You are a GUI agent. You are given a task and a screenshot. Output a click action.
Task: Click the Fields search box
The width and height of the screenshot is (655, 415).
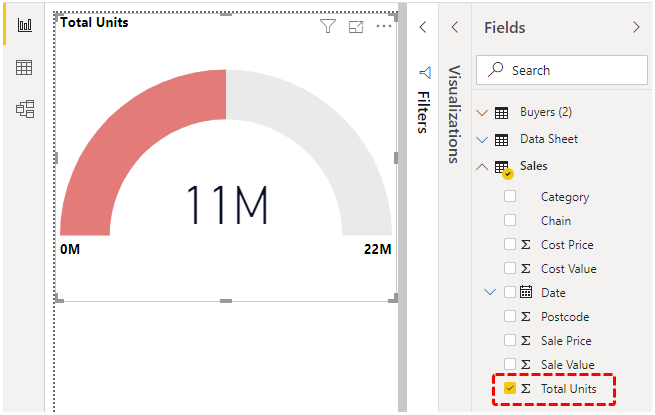click(x=563, y=70)
